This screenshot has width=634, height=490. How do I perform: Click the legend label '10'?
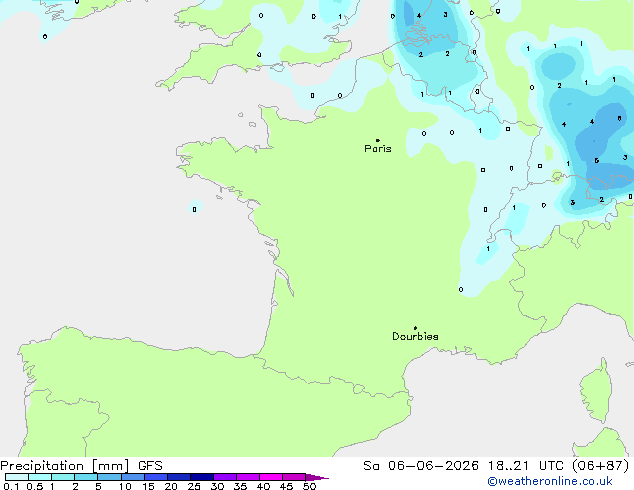coord(125,486)
